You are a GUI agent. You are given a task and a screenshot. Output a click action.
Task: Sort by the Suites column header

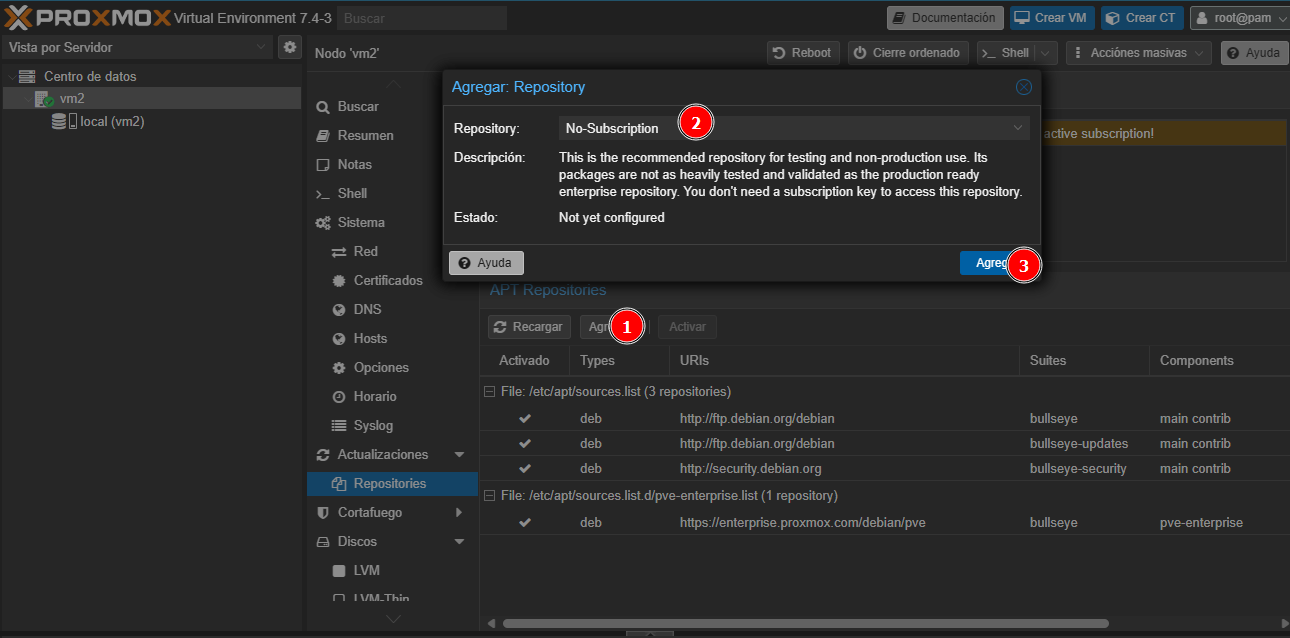click(x=1084, y=360)
